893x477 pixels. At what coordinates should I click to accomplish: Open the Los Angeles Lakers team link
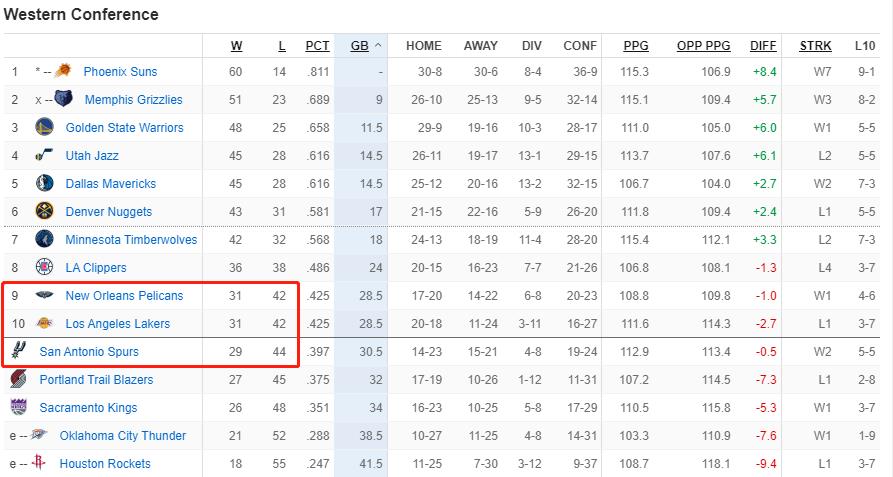click(x=117, y=323)
